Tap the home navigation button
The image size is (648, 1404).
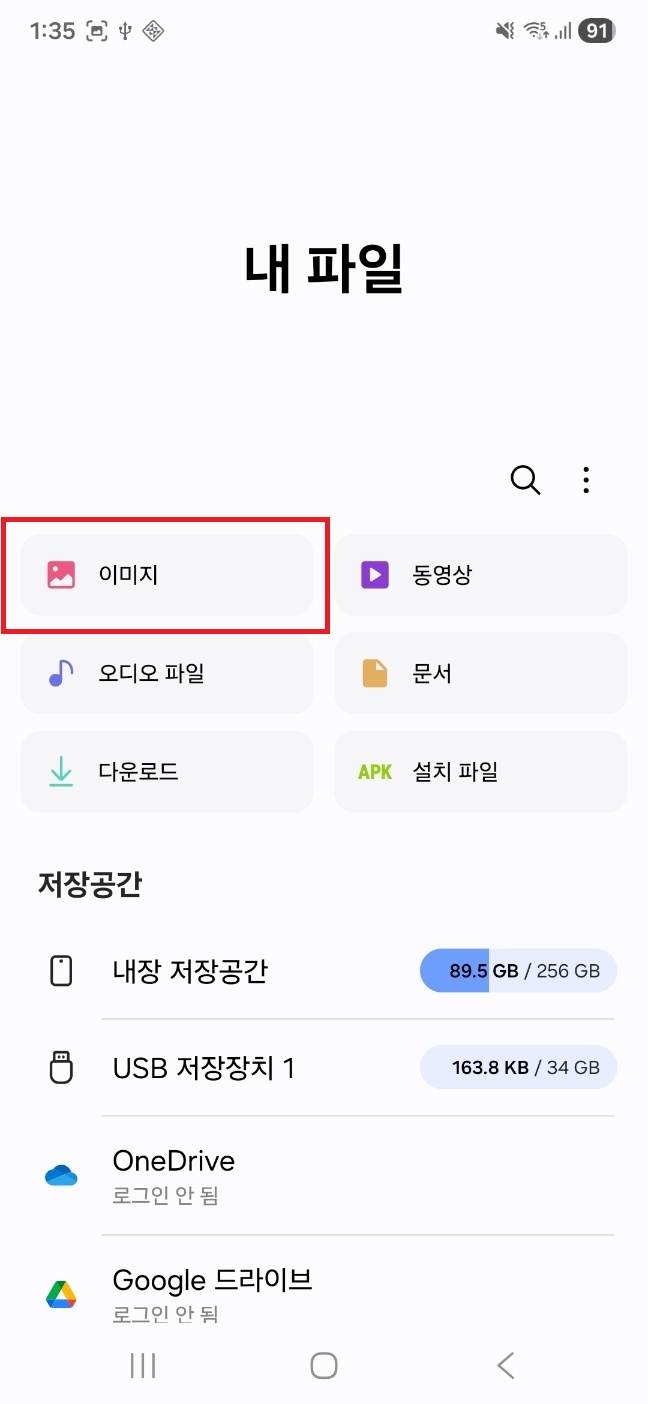[324, 1365]
